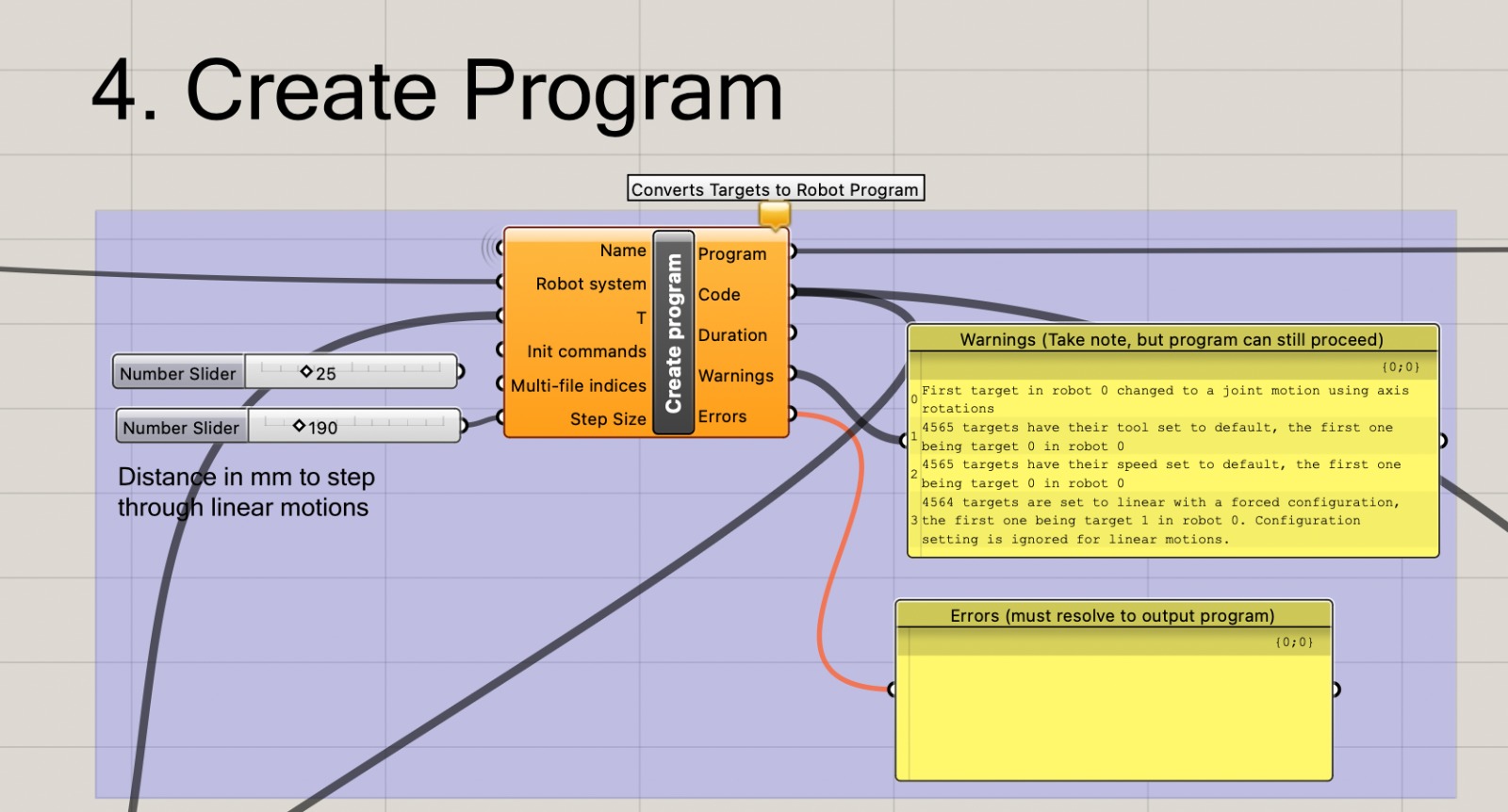Click the Robot system input grip

pyautogui.click(x=500, y=282)
